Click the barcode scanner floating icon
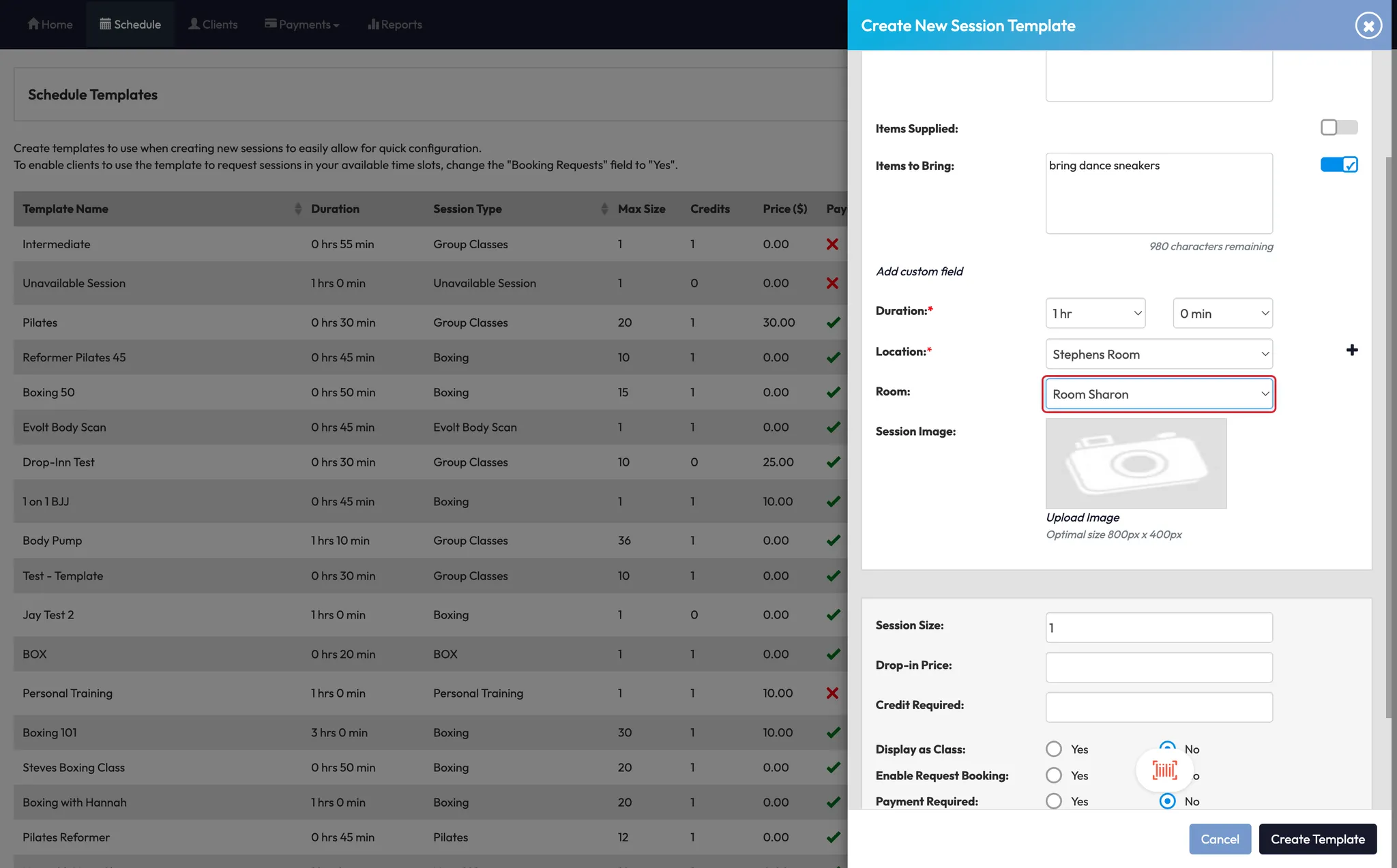 [1164, 770]
